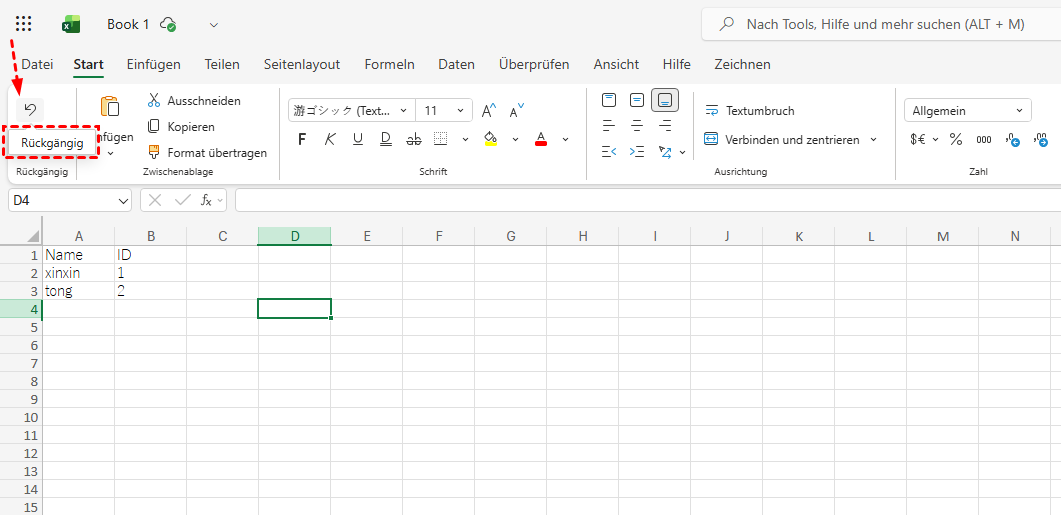The image size is (1061, 515).
Task: Click the Ausschneiden scissors icon
Action: tap(154, 101)
